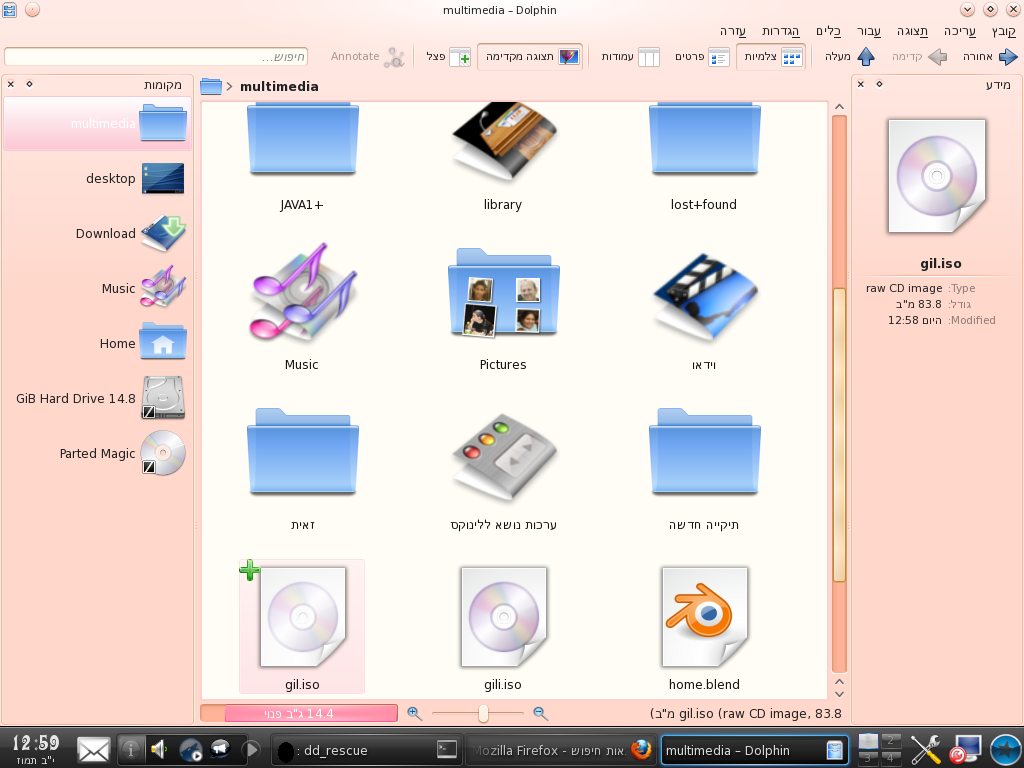1024x768 pixels.
Task: Open Download in Places panel
Action: tap(98, 233)
